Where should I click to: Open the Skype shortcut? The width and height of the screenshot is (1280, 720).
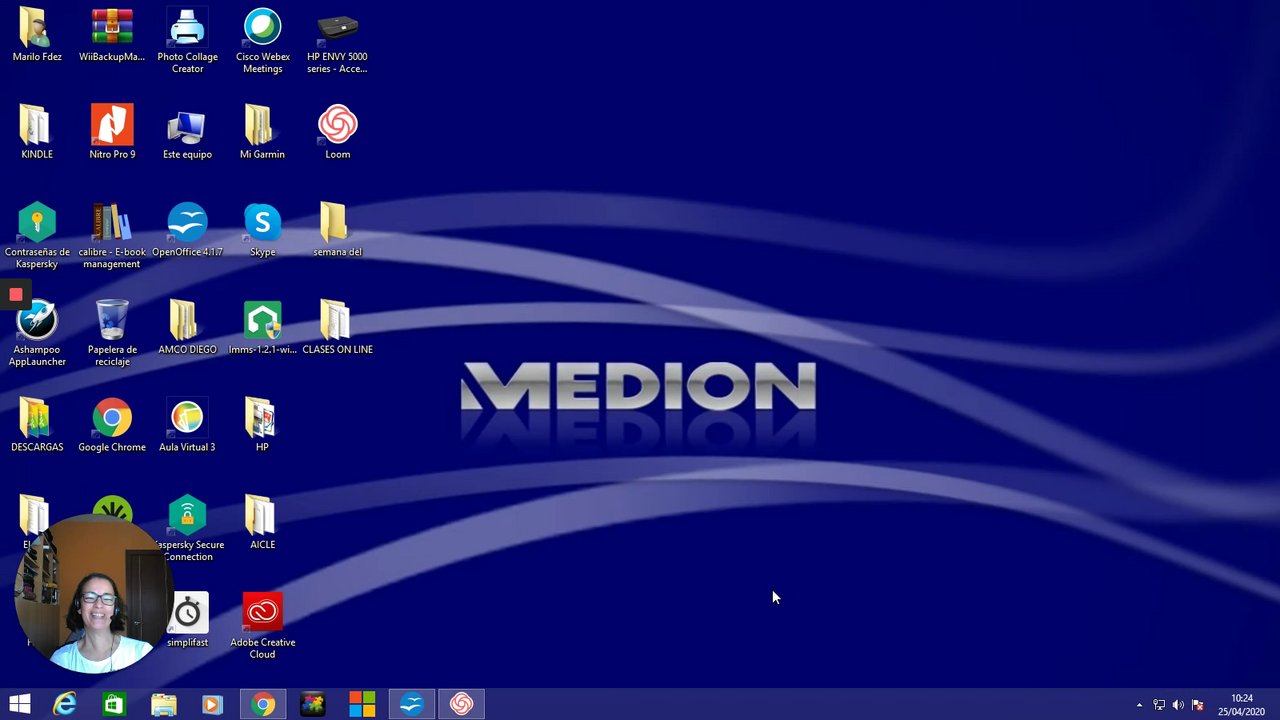[262, 230]
